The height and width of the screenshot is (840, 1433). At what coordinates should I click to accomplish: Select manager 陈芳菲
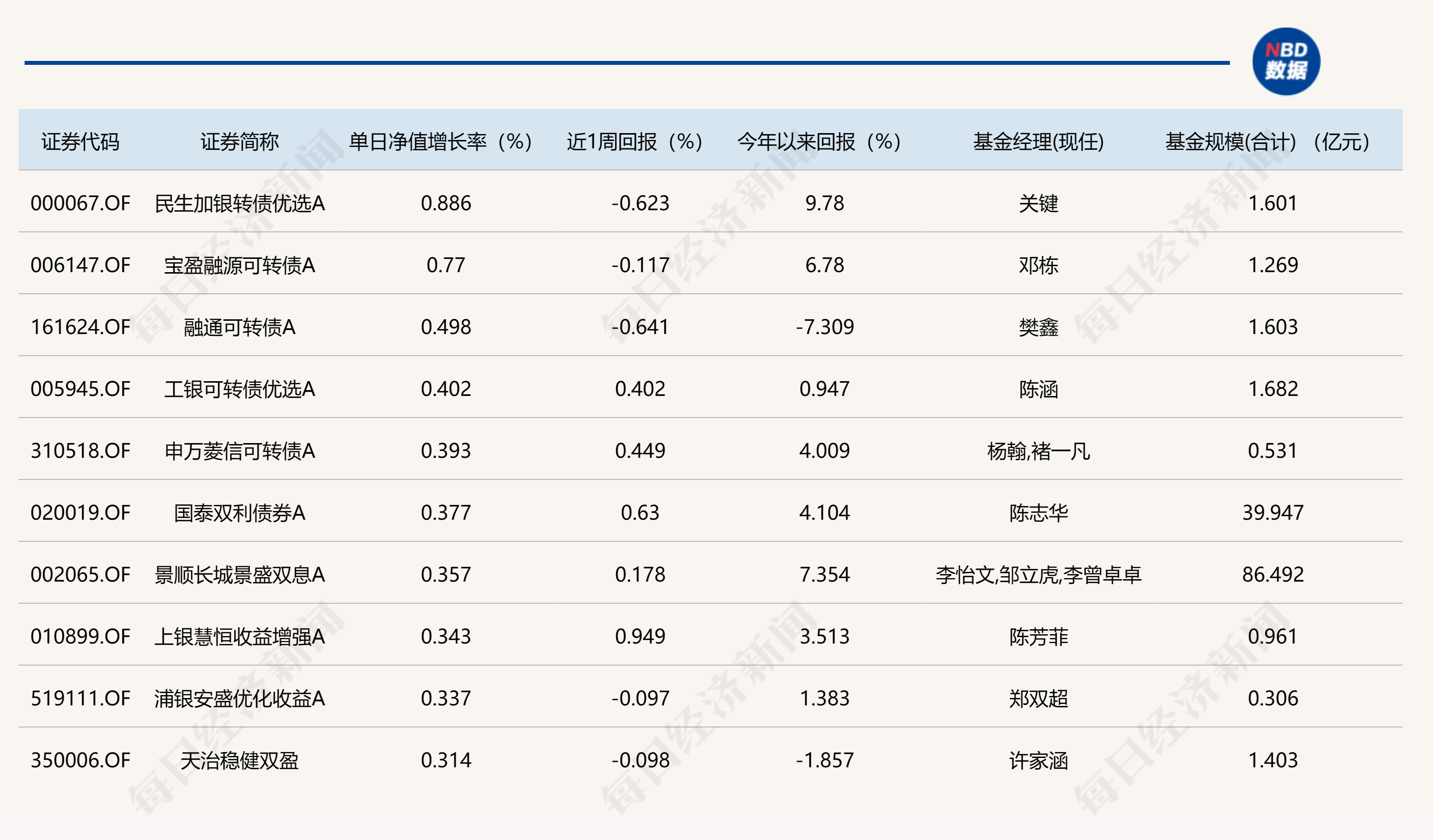point(1038,637)
